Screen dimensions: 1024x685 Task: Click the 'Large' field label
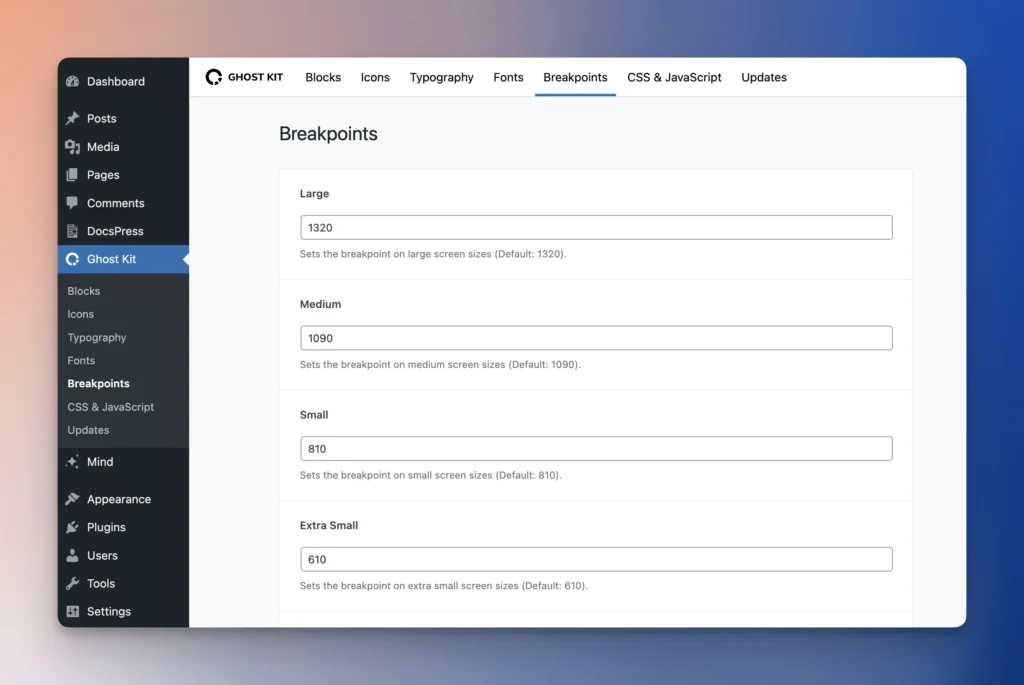314,194
